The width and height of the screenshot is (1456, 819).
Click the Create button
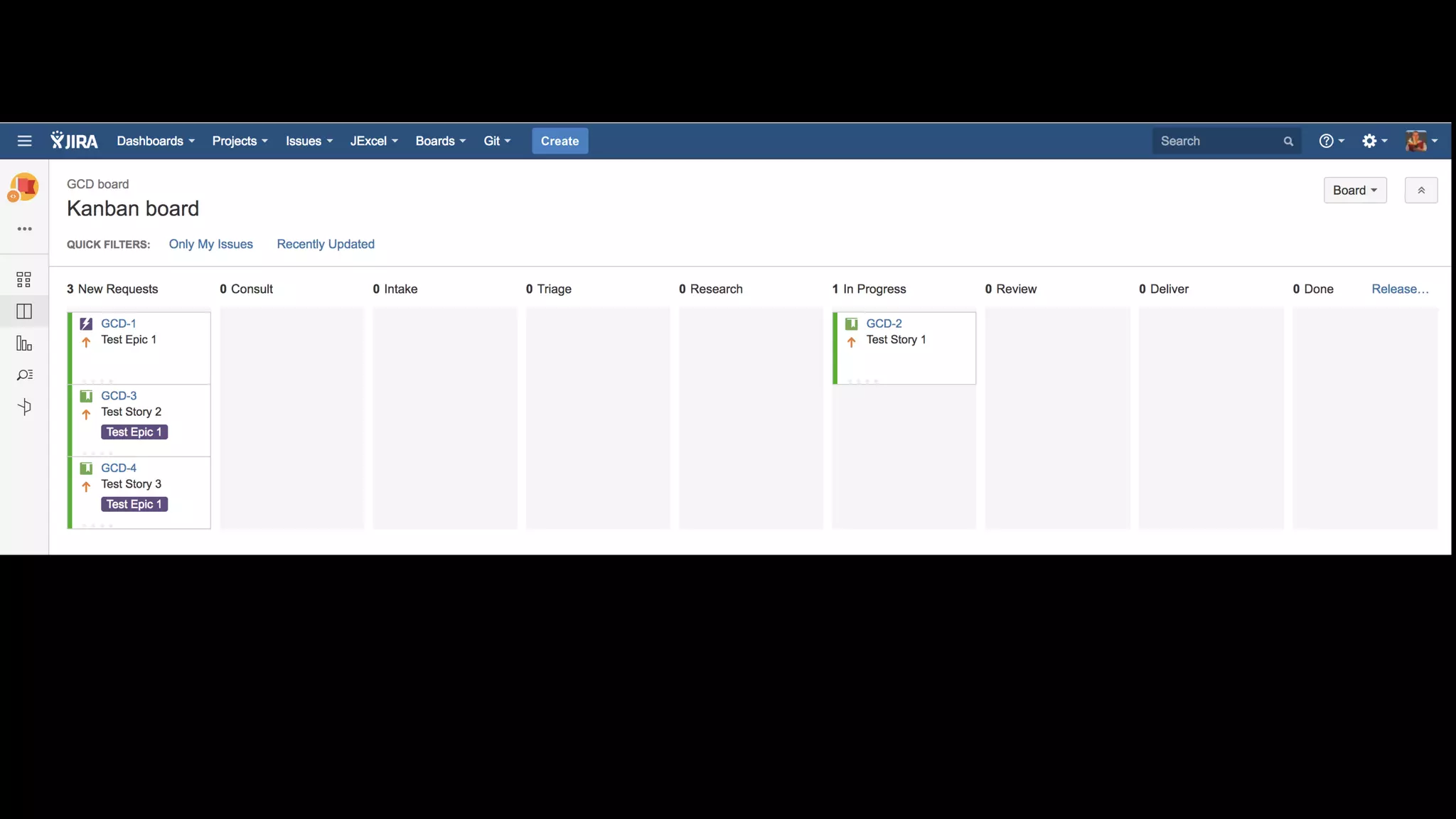pyautogui.click(x=560, y=141)
